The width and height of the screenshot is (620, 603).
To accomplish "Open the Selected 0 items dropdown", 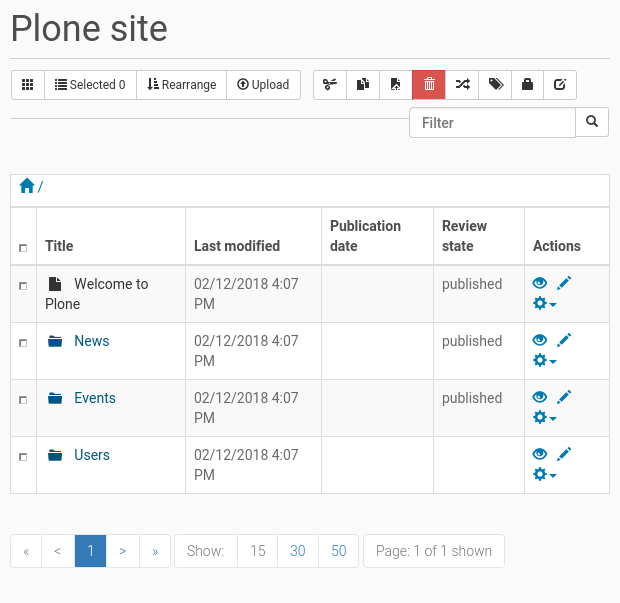I will point(90,85).
